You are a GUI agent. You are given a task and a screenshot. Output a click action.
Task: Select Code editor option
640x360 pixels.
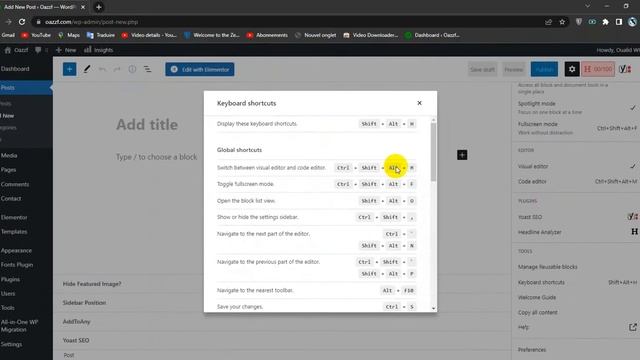[x=576, y=181]
